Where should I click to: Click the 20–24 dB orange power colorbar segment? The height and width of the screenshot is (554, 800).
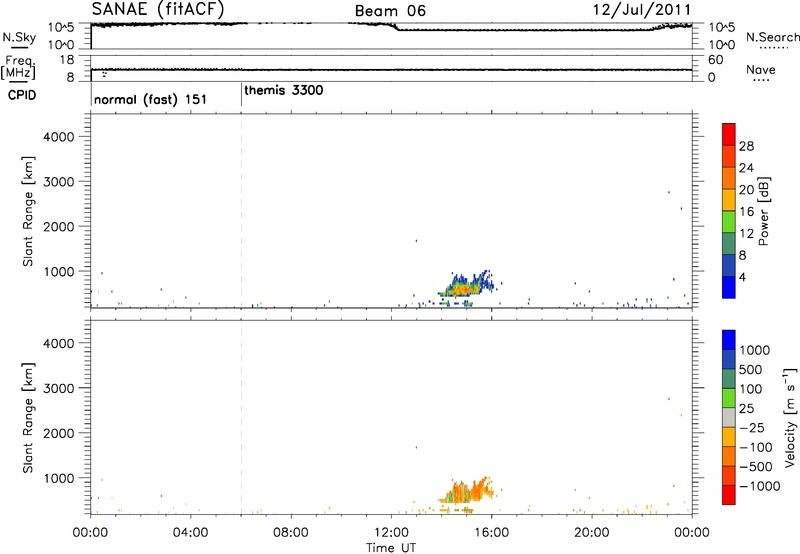click(x=729, y=178)
